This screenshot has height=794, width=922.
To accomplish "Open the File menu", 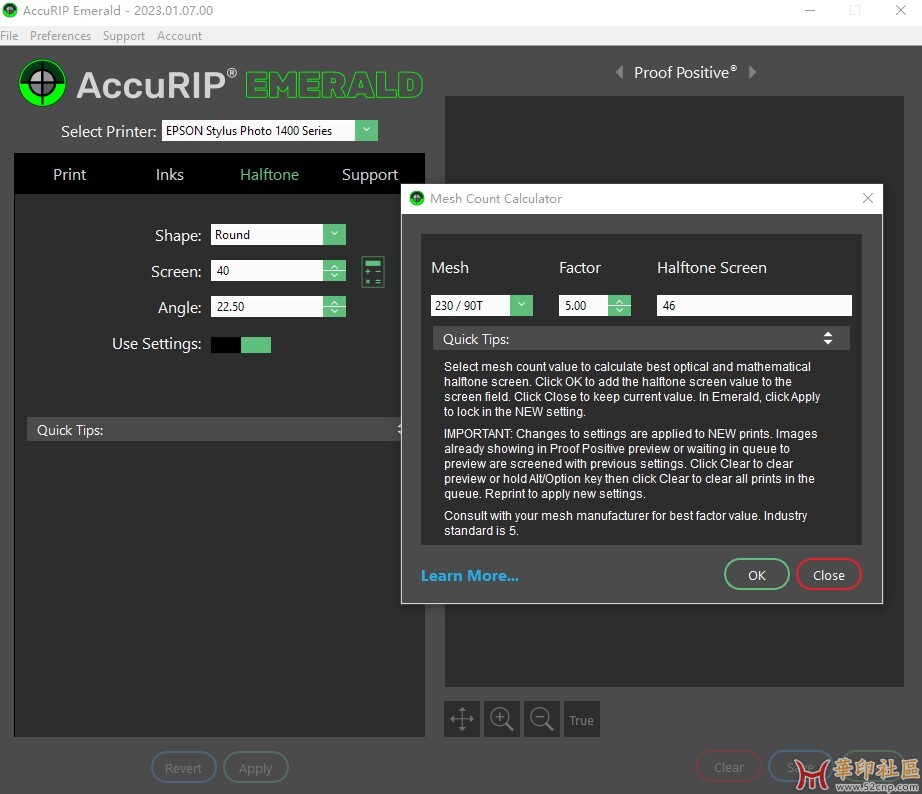I will [9, 36].
